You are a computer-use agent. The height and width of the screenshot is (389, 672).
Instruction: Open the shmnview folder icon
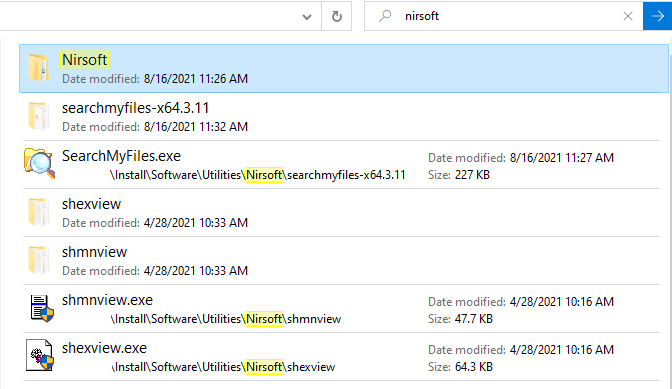pos(39,260)
